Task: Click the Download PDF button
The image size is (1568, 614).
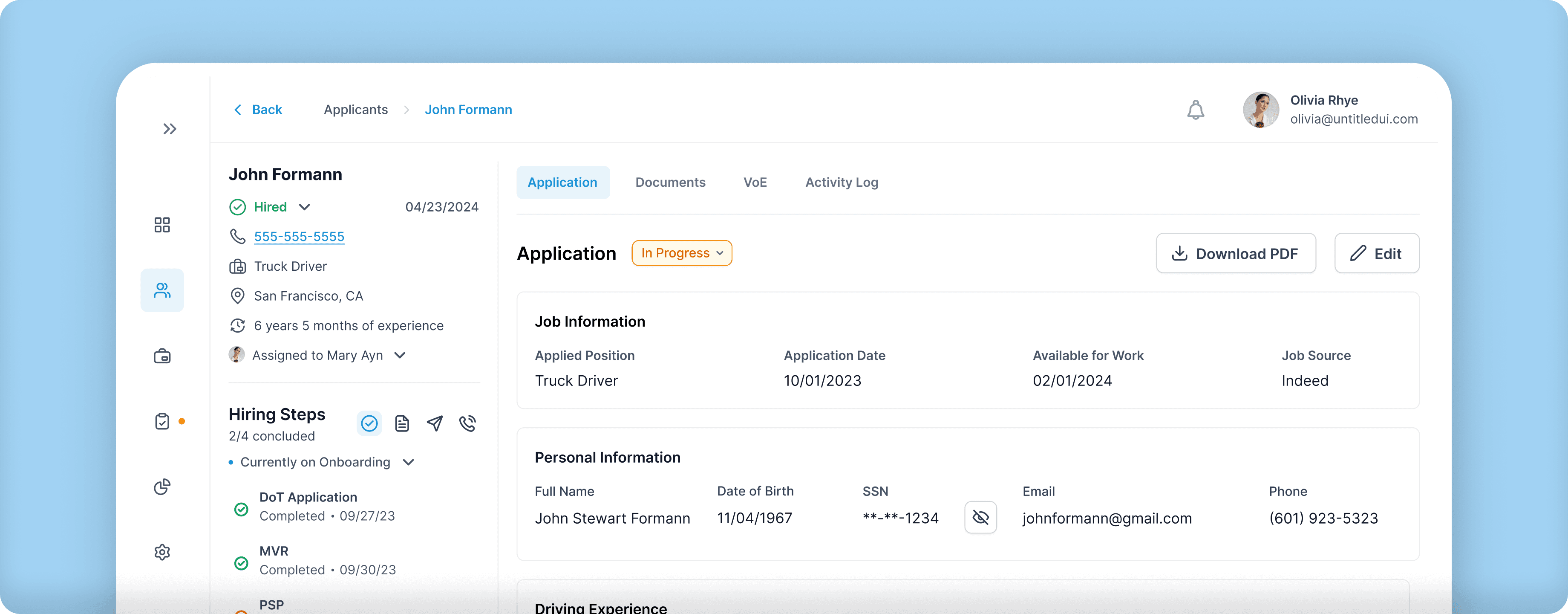Action: tap(1236, 253)
